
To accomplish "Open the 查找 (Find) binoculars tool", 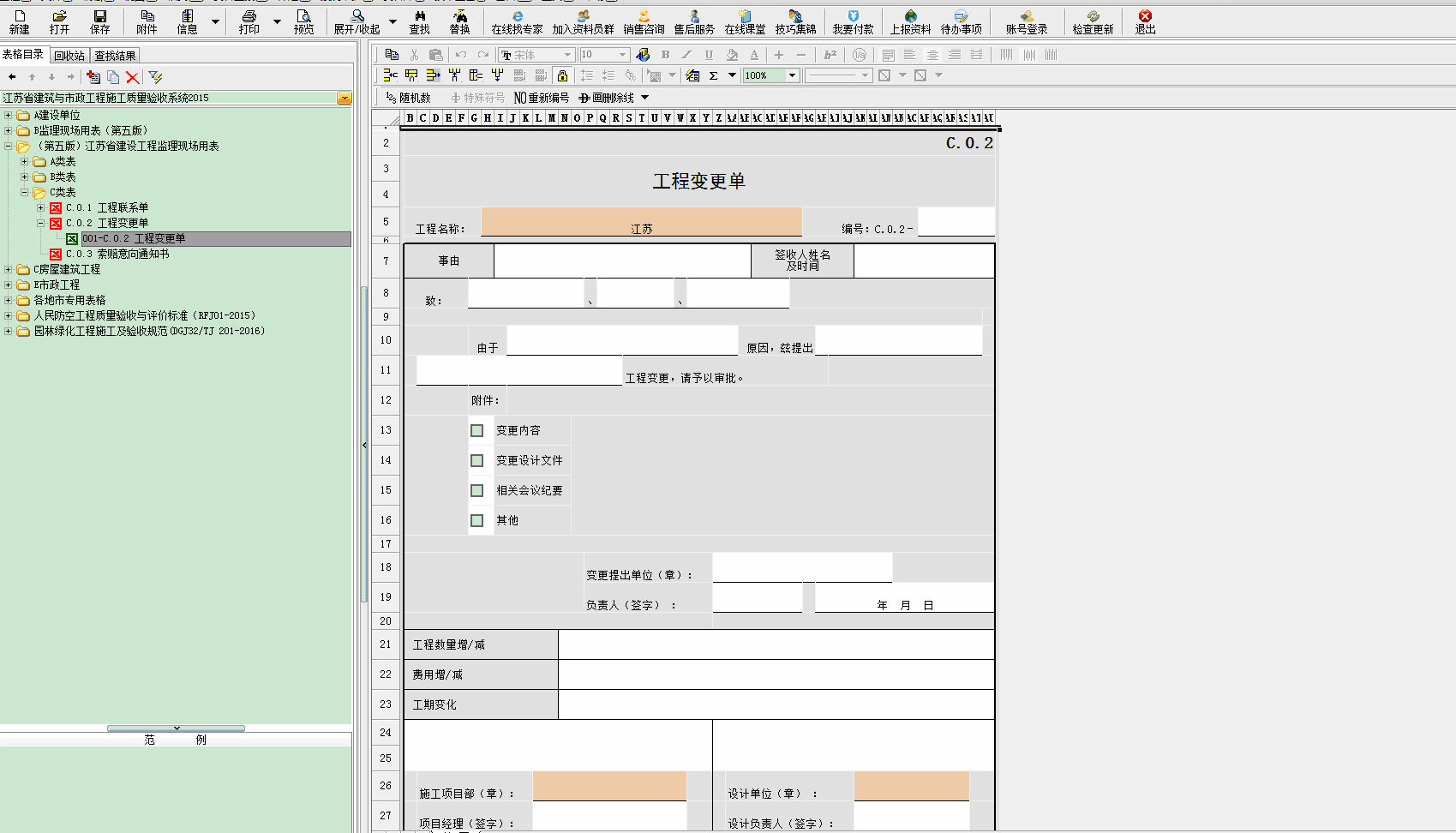I will [x=419, y=21].
